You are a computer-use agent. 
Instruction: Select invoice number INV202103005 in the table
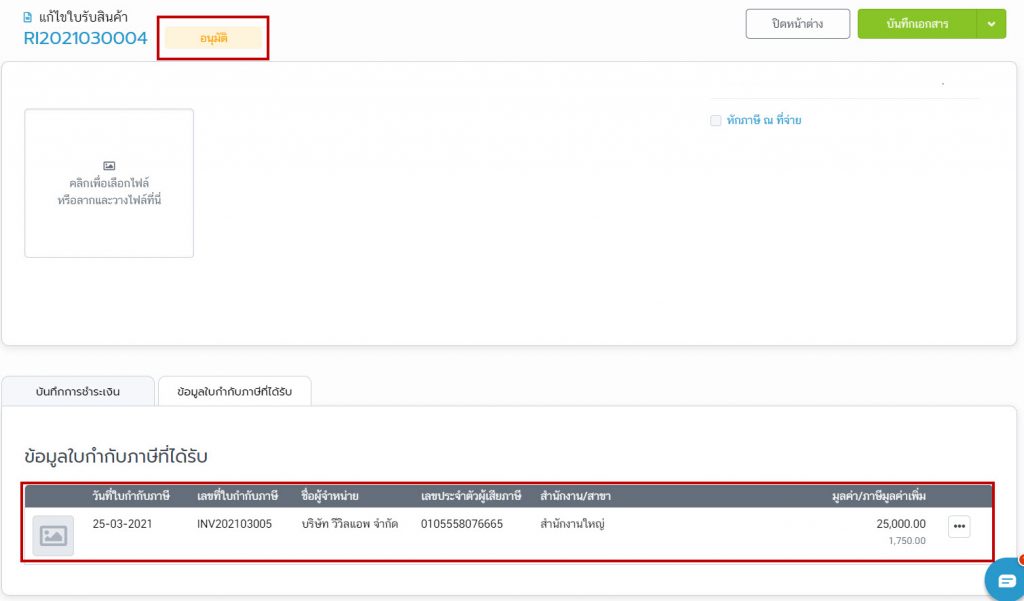click(x=234, y=524)
